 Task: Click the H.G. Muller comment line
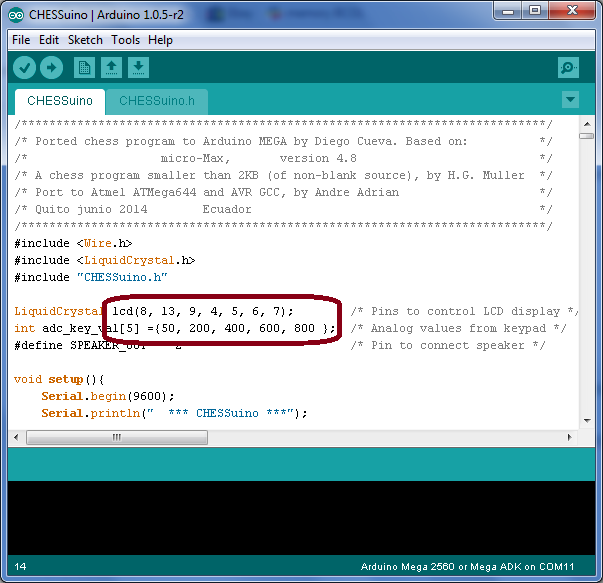point(284,175)
